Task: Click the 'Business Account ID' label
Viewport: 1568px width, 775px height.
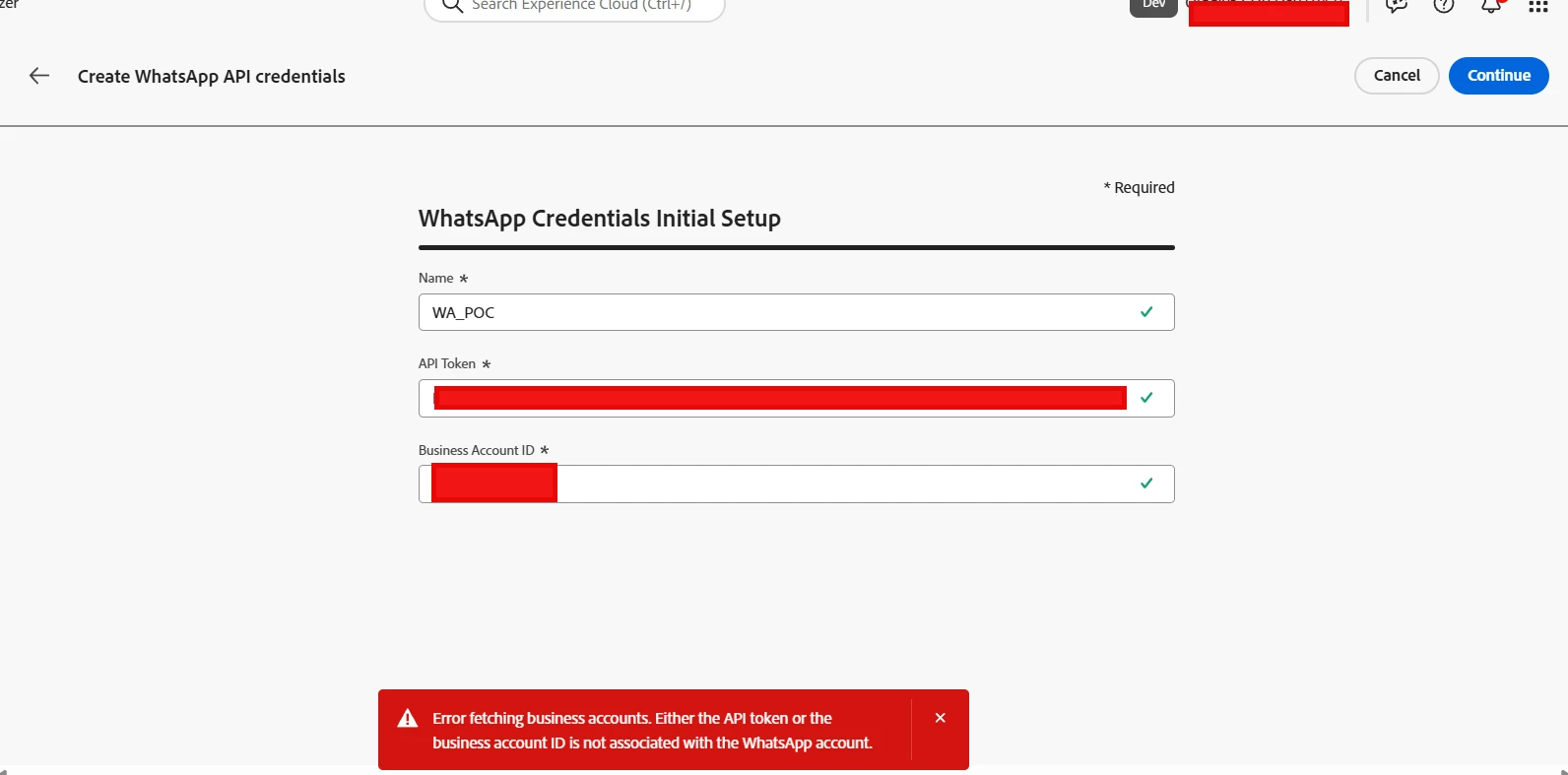Action: 477,450
